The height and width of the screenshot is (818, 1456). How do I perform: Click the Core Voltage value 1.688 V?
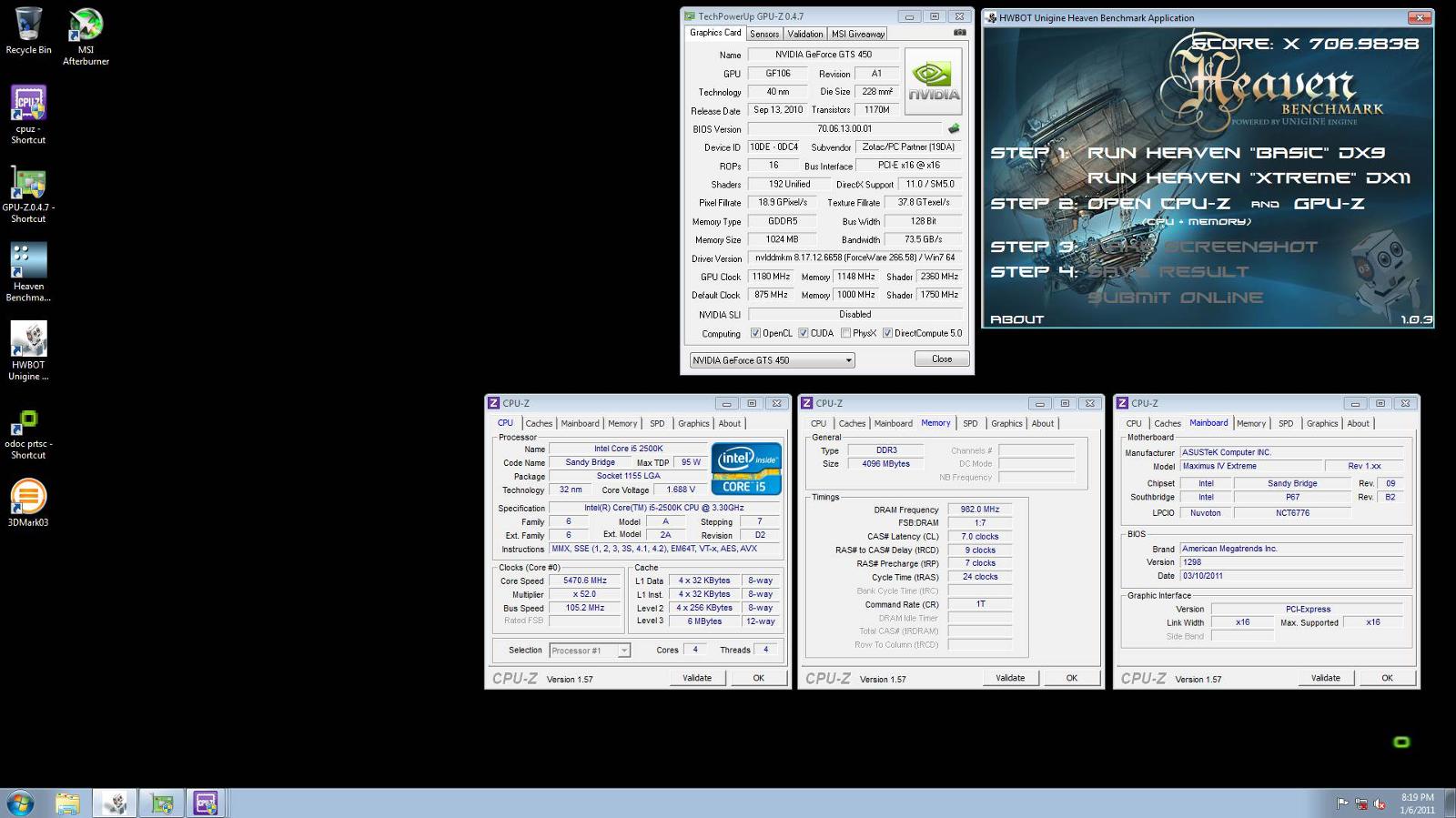680,490
